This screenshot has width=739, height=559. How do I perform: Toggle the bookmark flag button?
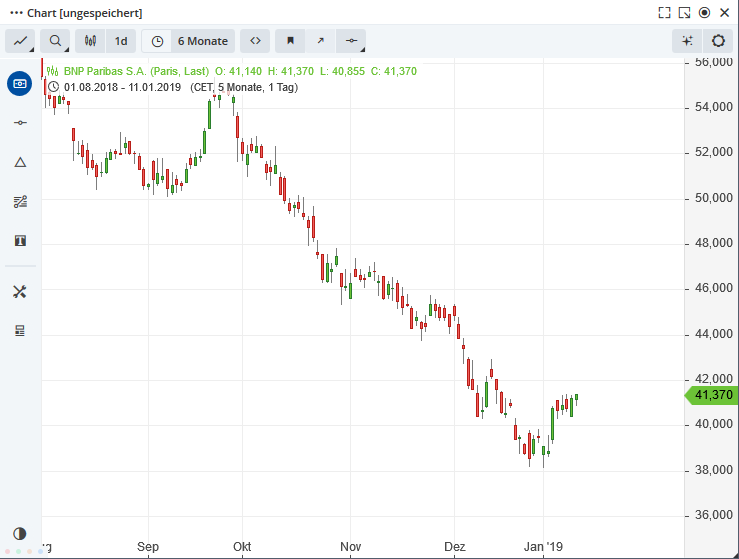[x=290, y=41]
